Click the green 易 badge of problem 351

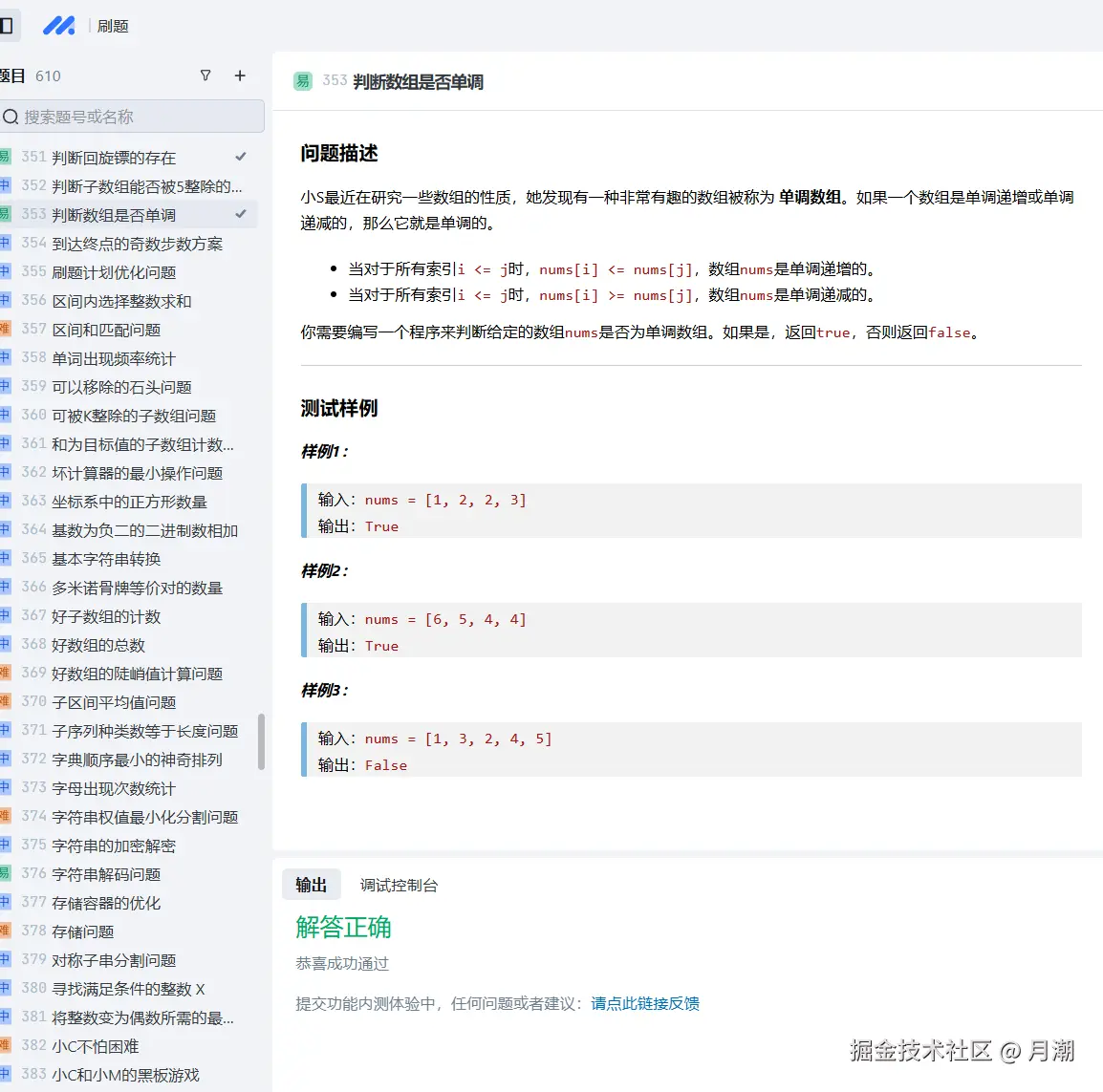[6, 157]
